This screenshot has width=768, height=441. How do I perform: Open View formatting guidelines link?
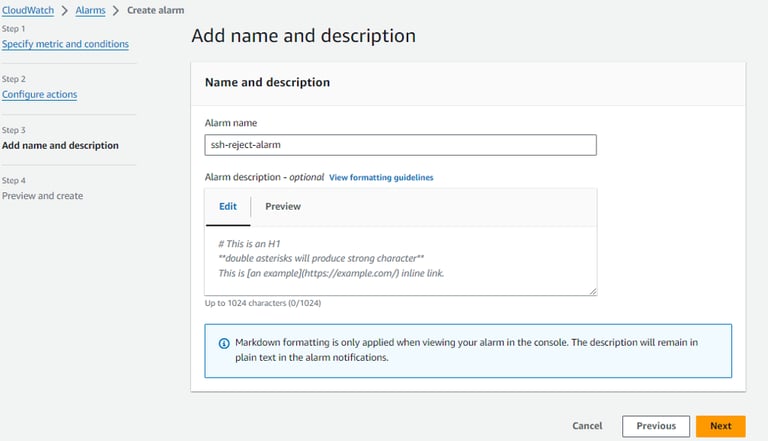pyautogui.click(x=381, y=177)
